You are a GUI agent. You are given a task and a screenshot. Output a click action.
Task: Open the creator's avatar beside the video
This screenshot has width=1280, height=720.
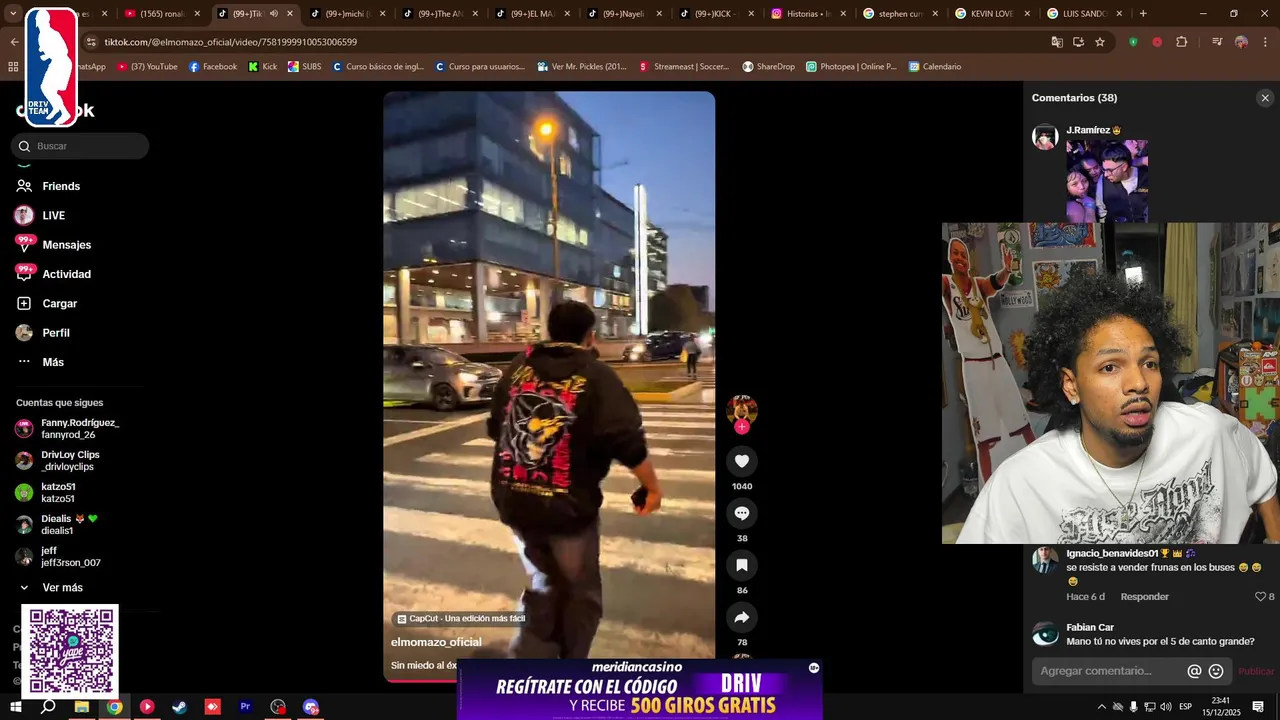(742, 409)
